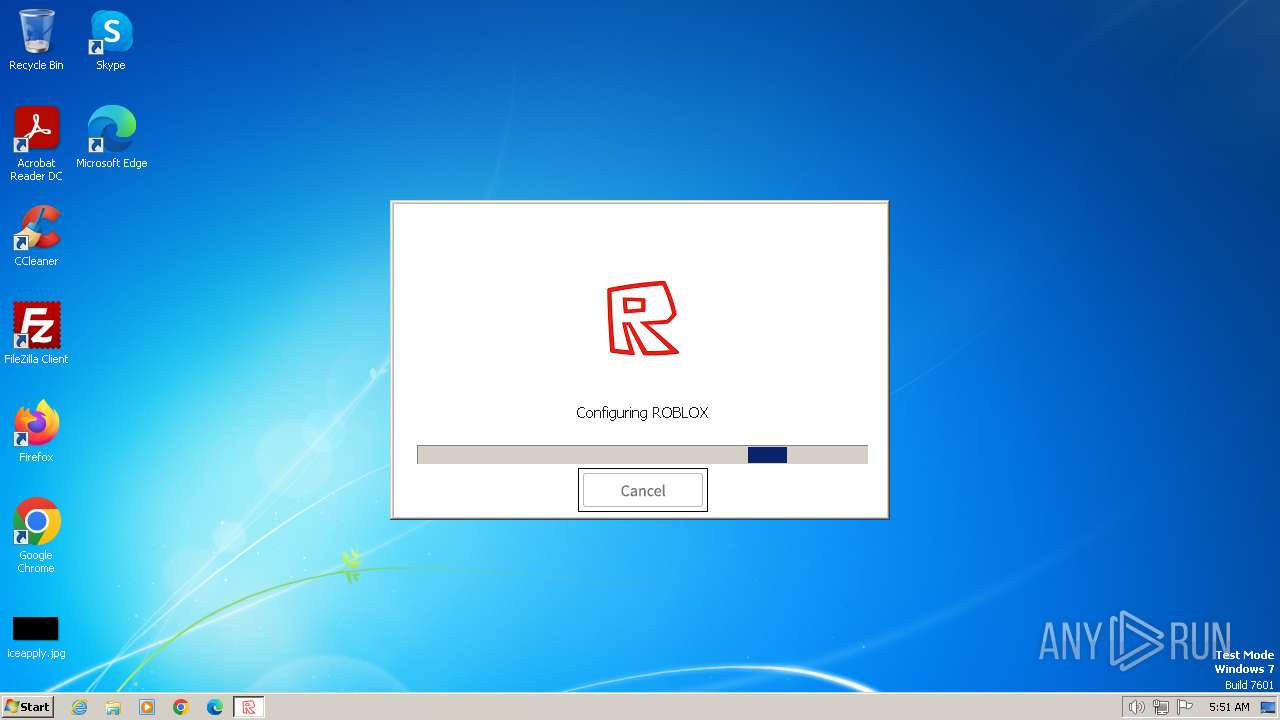Click the red ROBLOX R logo

click(x=643, y=318)
